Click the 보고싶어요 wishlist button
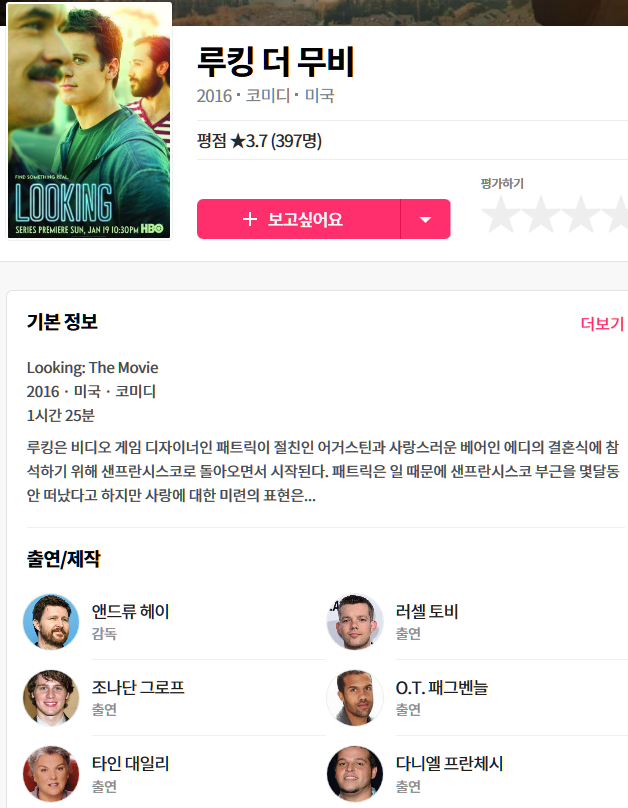Viewport: 628px width, 808px height. click(298, 219)
